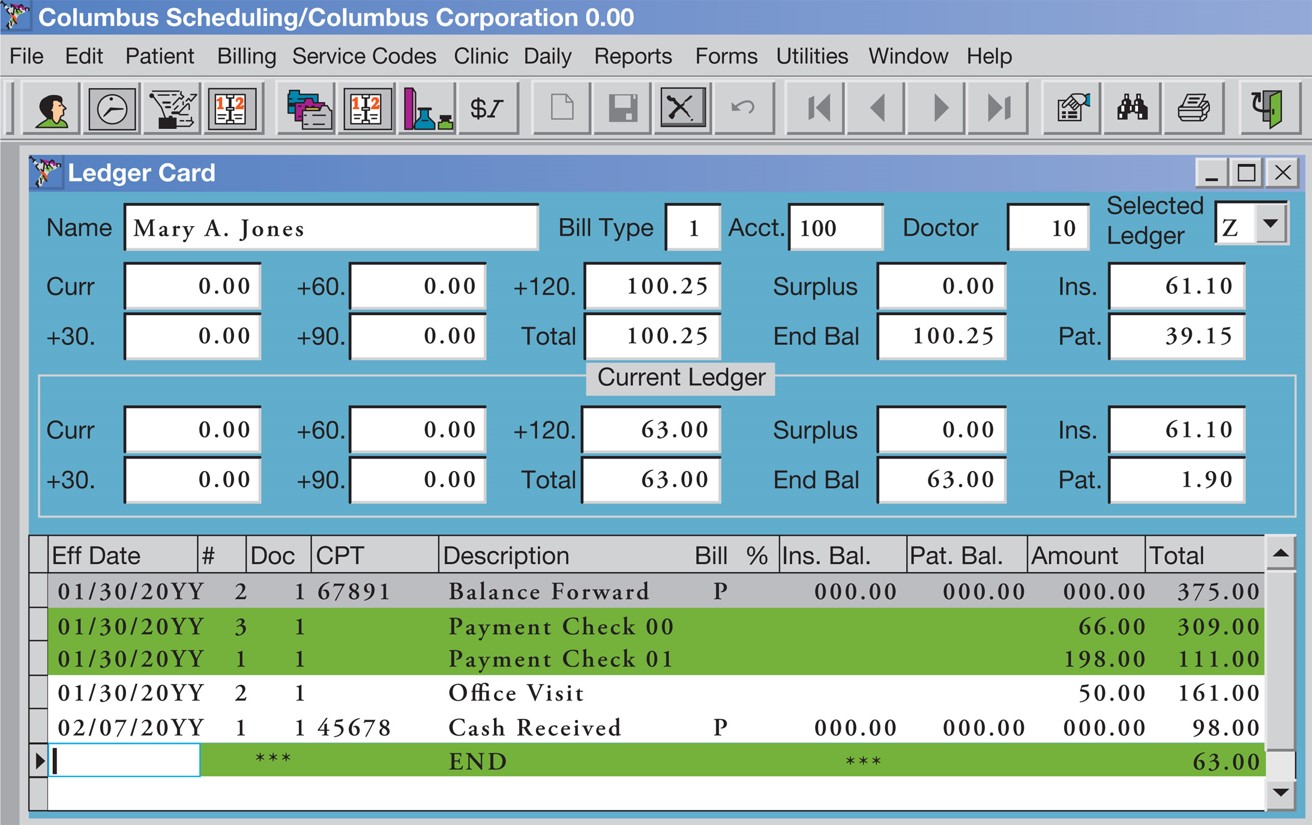
Task: Expand the Selected Ledger dropdown arrow
Action: pos(1270,223)
